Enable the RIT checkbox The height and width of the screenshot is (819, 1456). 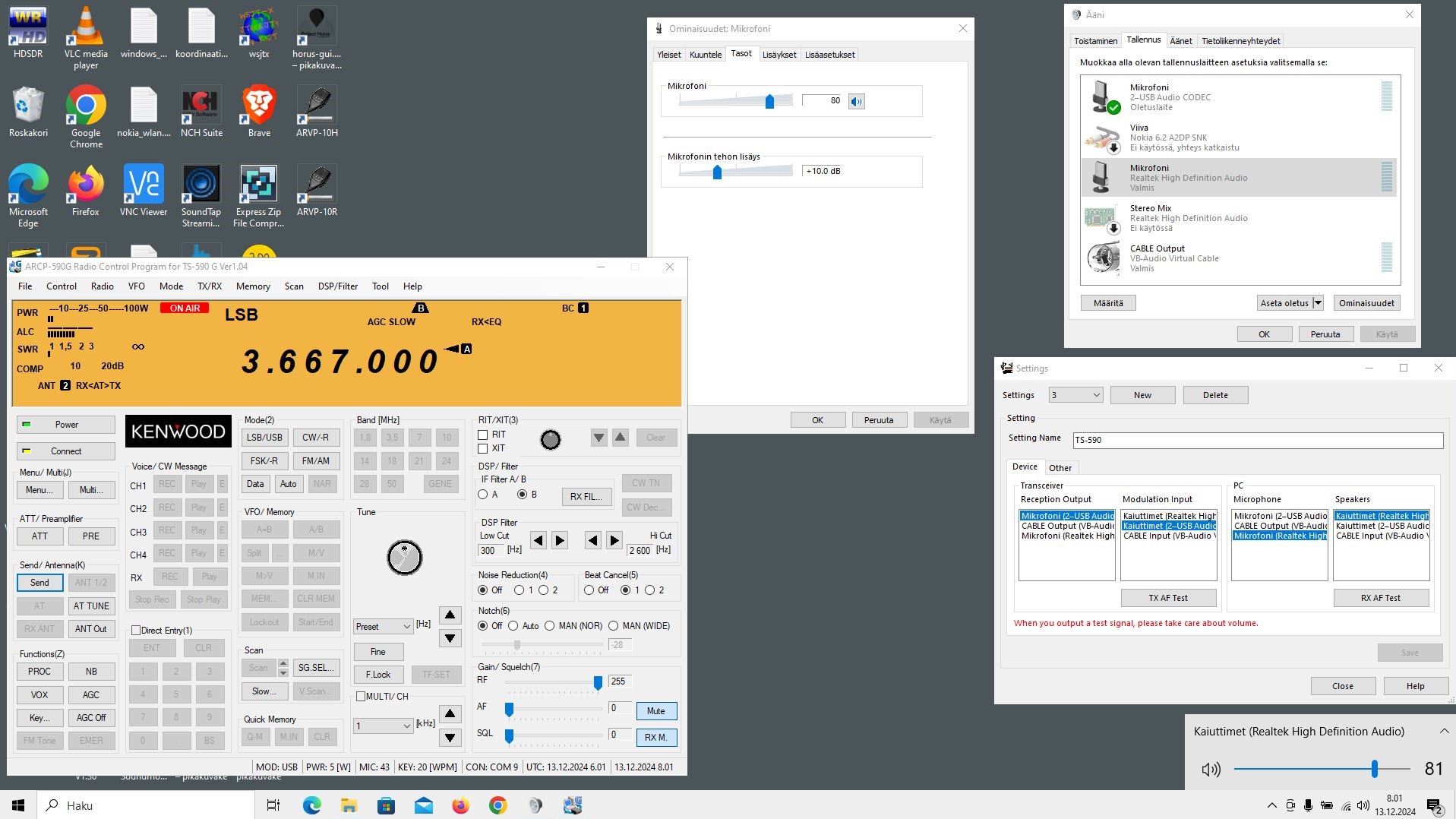pos(483,435)
